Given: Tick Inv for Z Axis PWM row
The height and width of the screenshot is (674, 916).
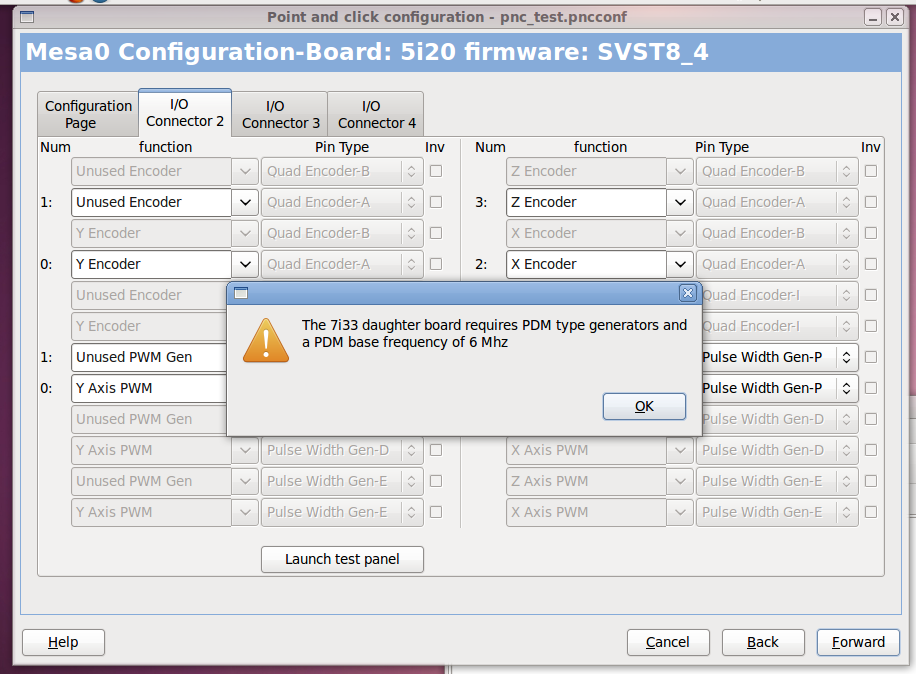Looking at the screenshot, I should click(871, 481).
